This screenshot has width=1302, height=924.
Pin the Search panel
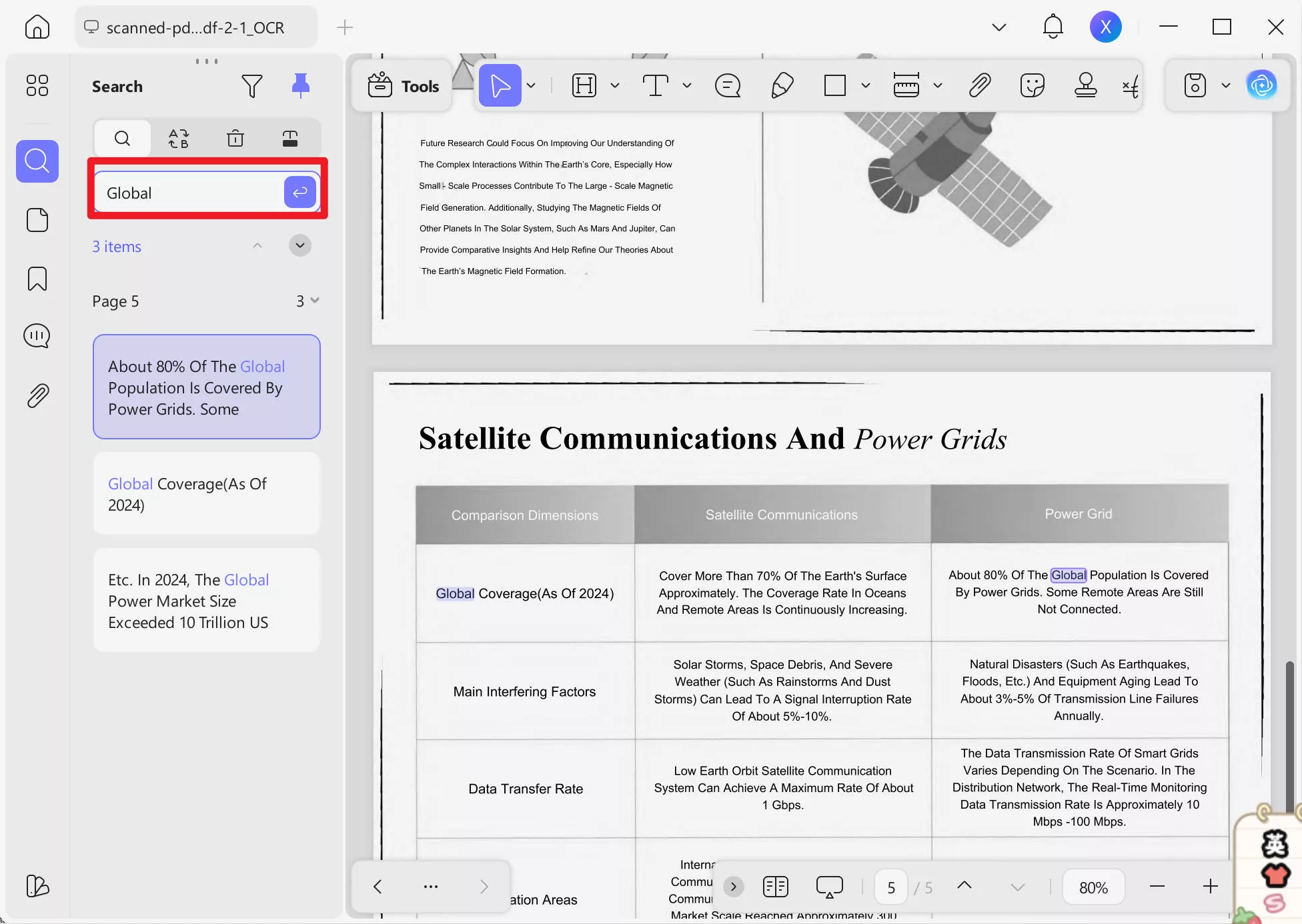300,85
